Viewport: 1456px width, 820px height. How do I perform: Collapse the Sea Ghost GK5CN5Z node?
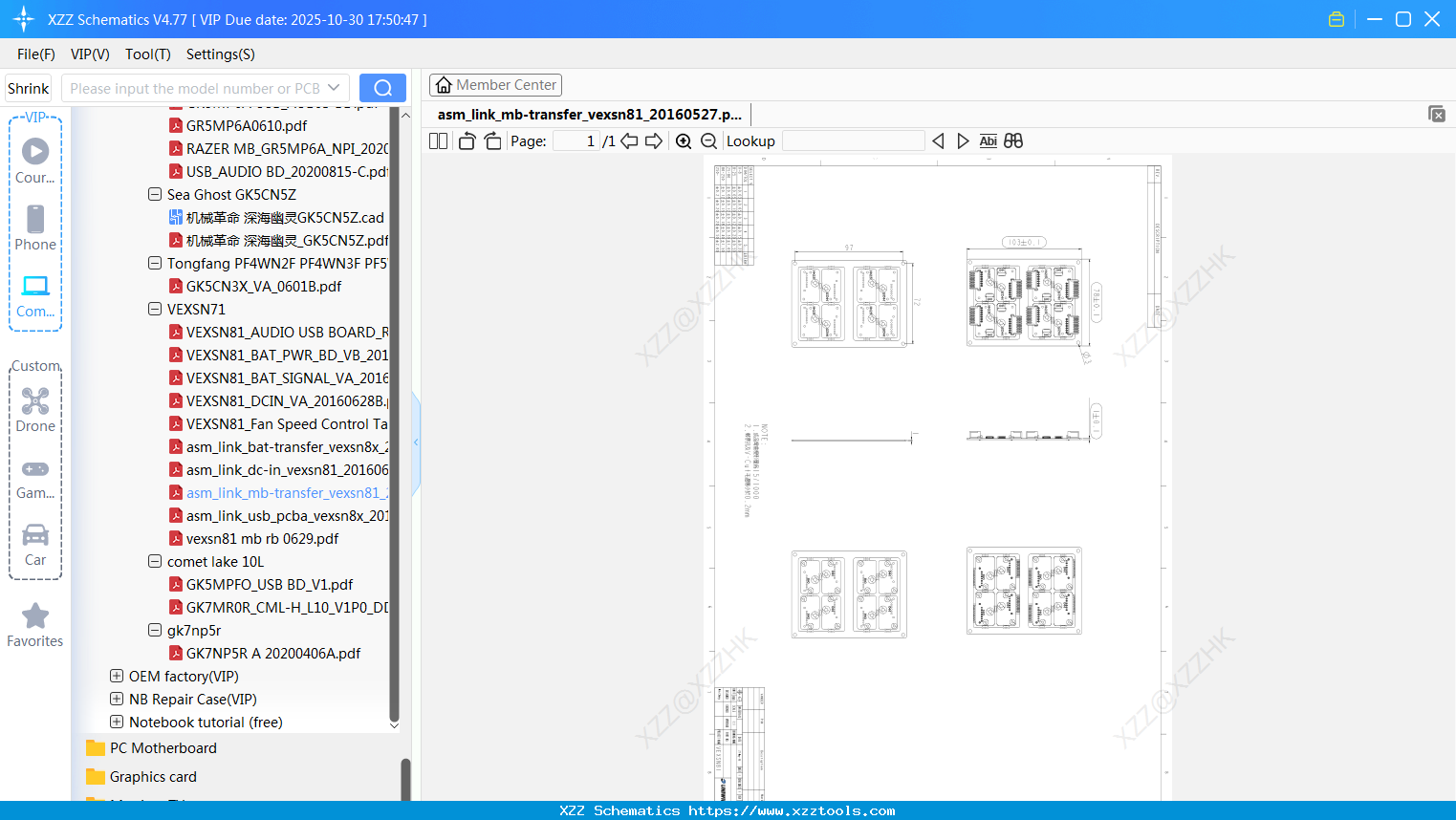pos(155,194)
